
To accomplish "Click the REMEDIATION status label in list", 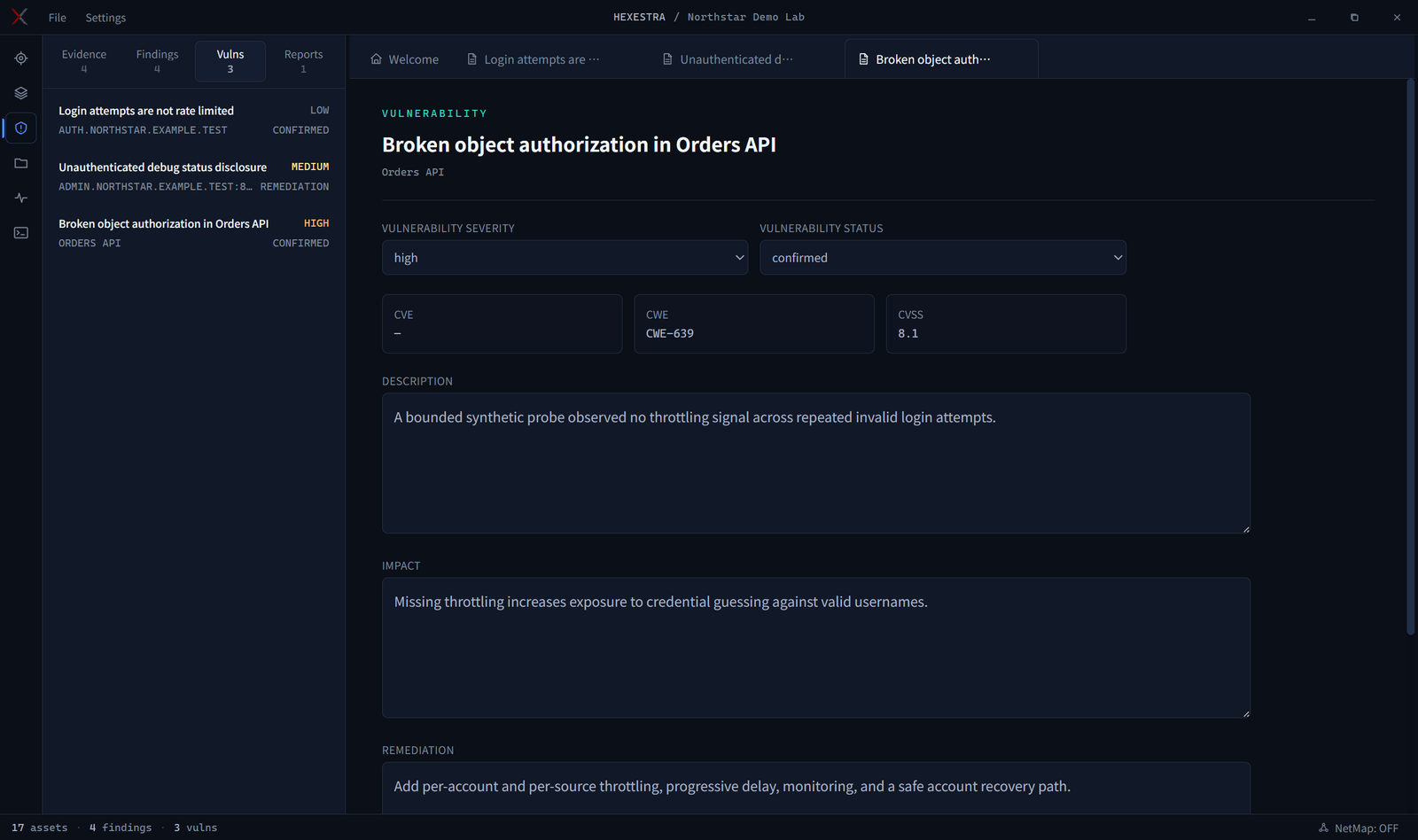I will 294,187.
